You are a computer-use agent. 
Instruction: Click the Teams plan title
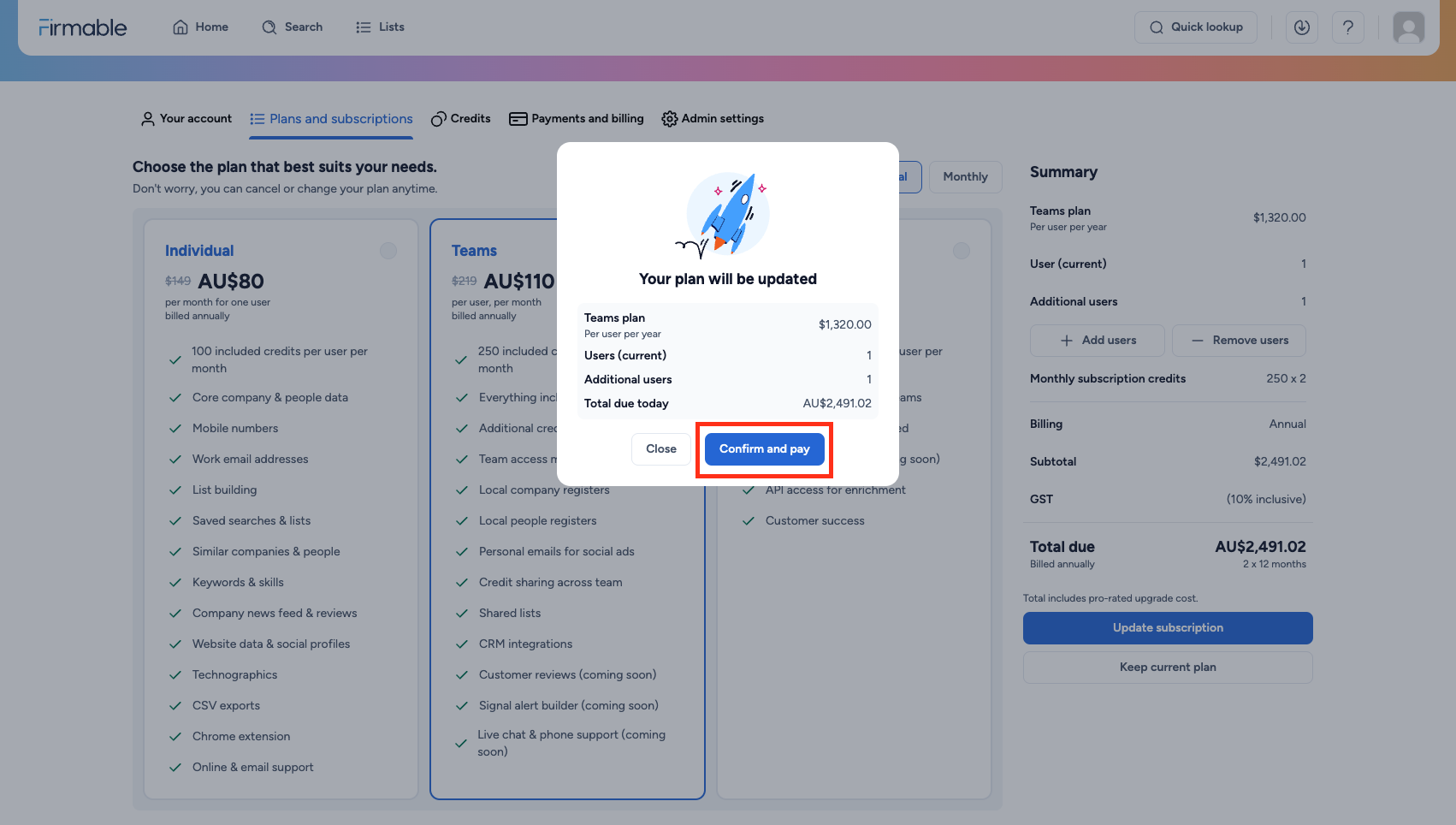pyautogui.click(x=474, y=251)
